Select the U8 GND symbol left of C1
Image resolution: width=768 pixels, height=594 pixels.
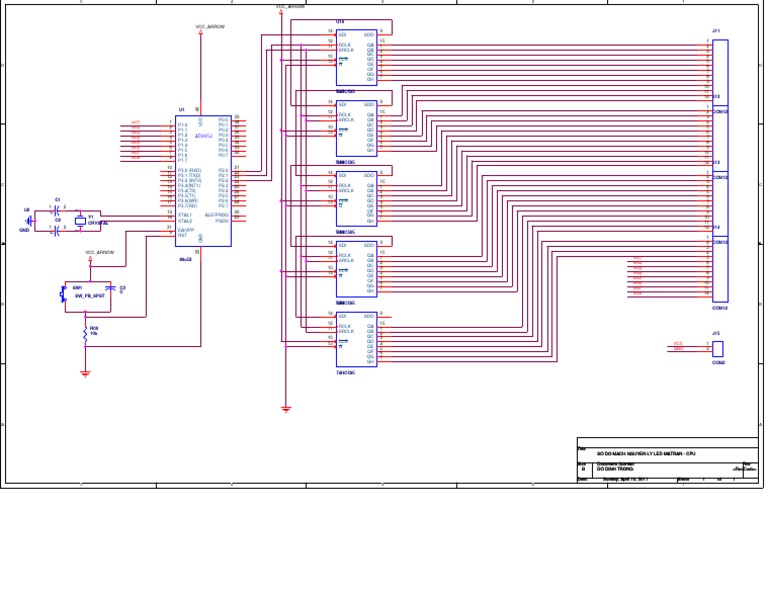coord(30,221)
